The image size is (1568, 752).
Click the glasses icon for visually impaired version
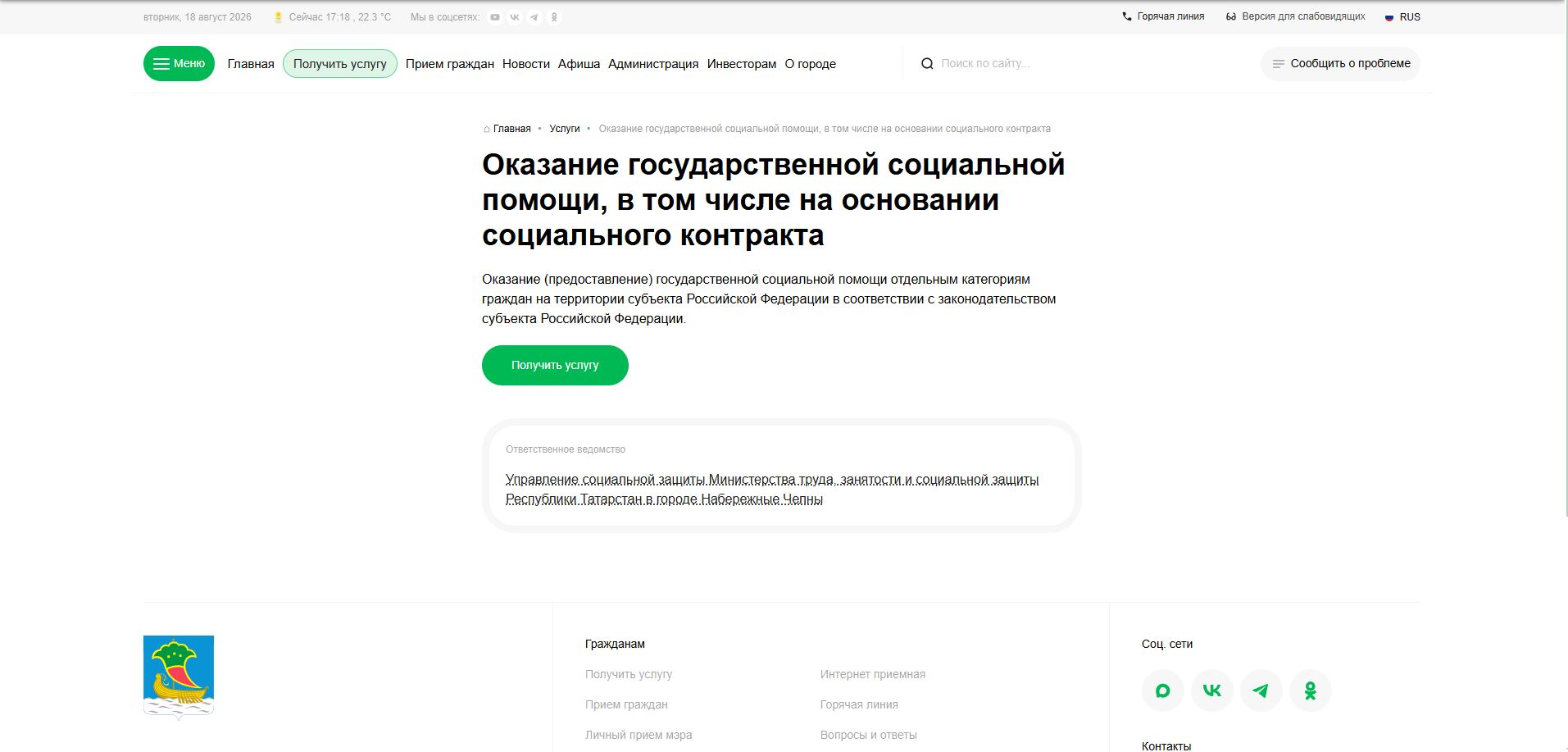(1230, 16)
